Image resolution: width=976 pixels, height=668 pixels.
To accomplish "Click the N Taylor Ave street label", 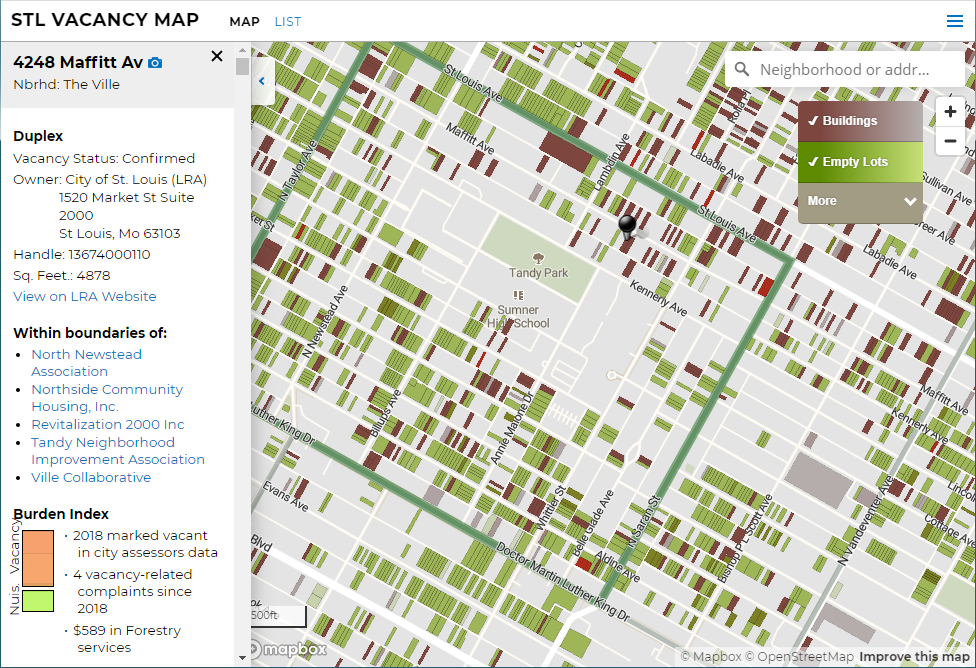I will pos(298,170).
